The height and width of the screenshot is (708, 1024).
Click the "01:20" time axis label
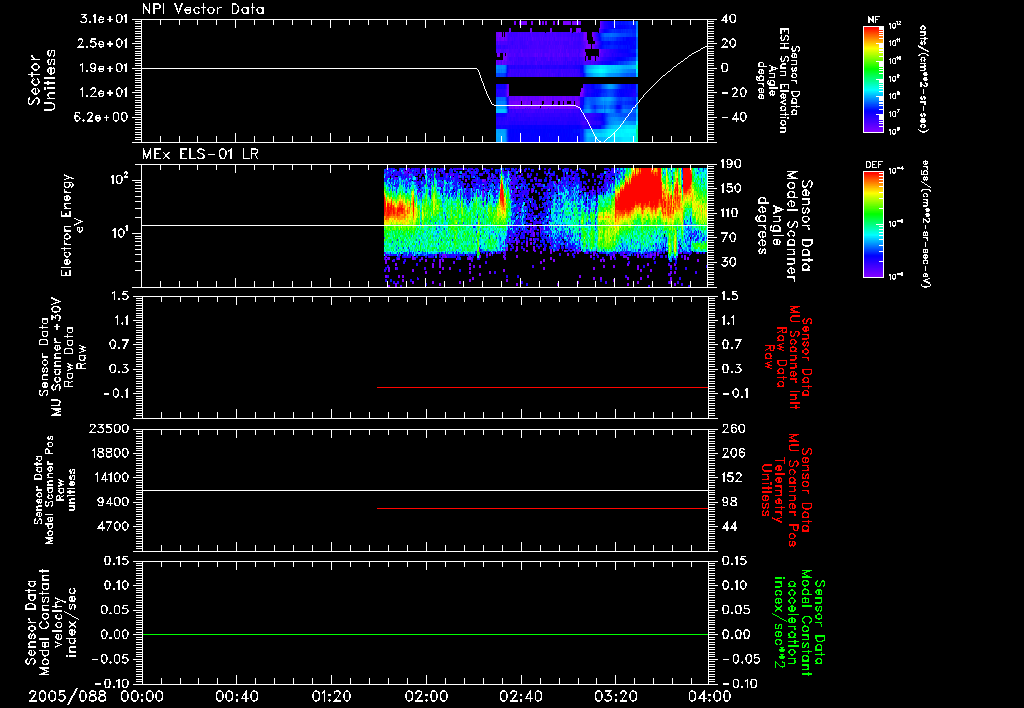331,696
